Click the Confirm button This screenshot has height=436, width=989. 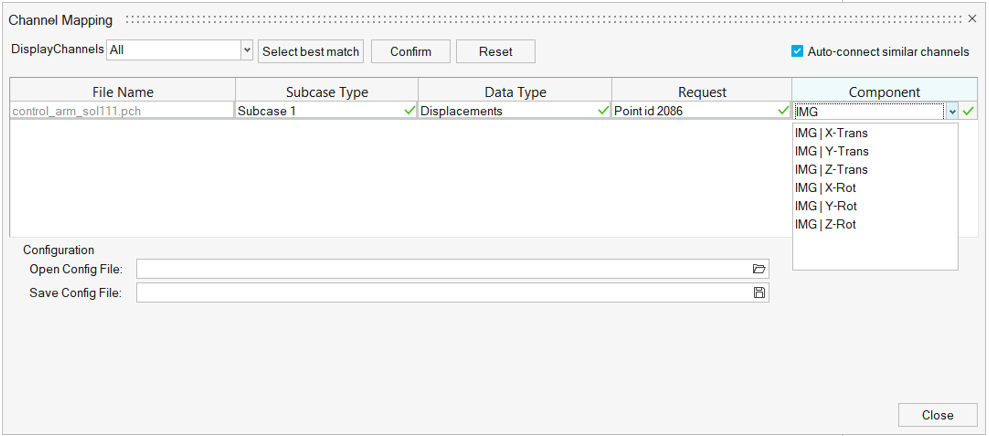(x=410, y=52)
